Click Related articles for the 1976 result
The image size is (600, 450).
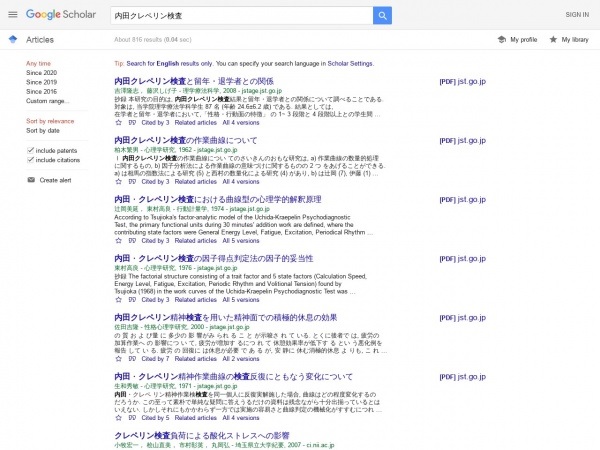(x=196, y=300)
